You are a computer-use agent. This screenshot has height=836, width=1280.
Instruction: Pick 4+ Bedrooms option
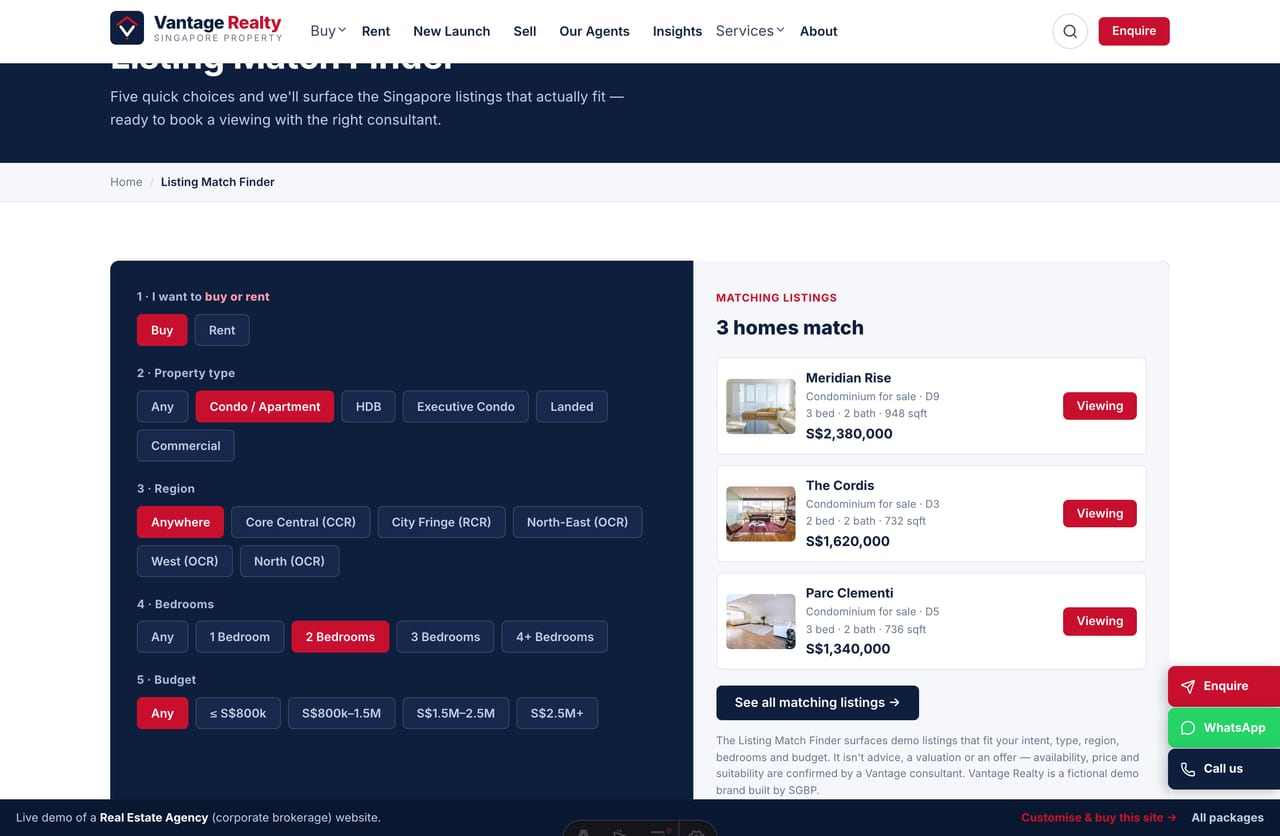(555, 637)
